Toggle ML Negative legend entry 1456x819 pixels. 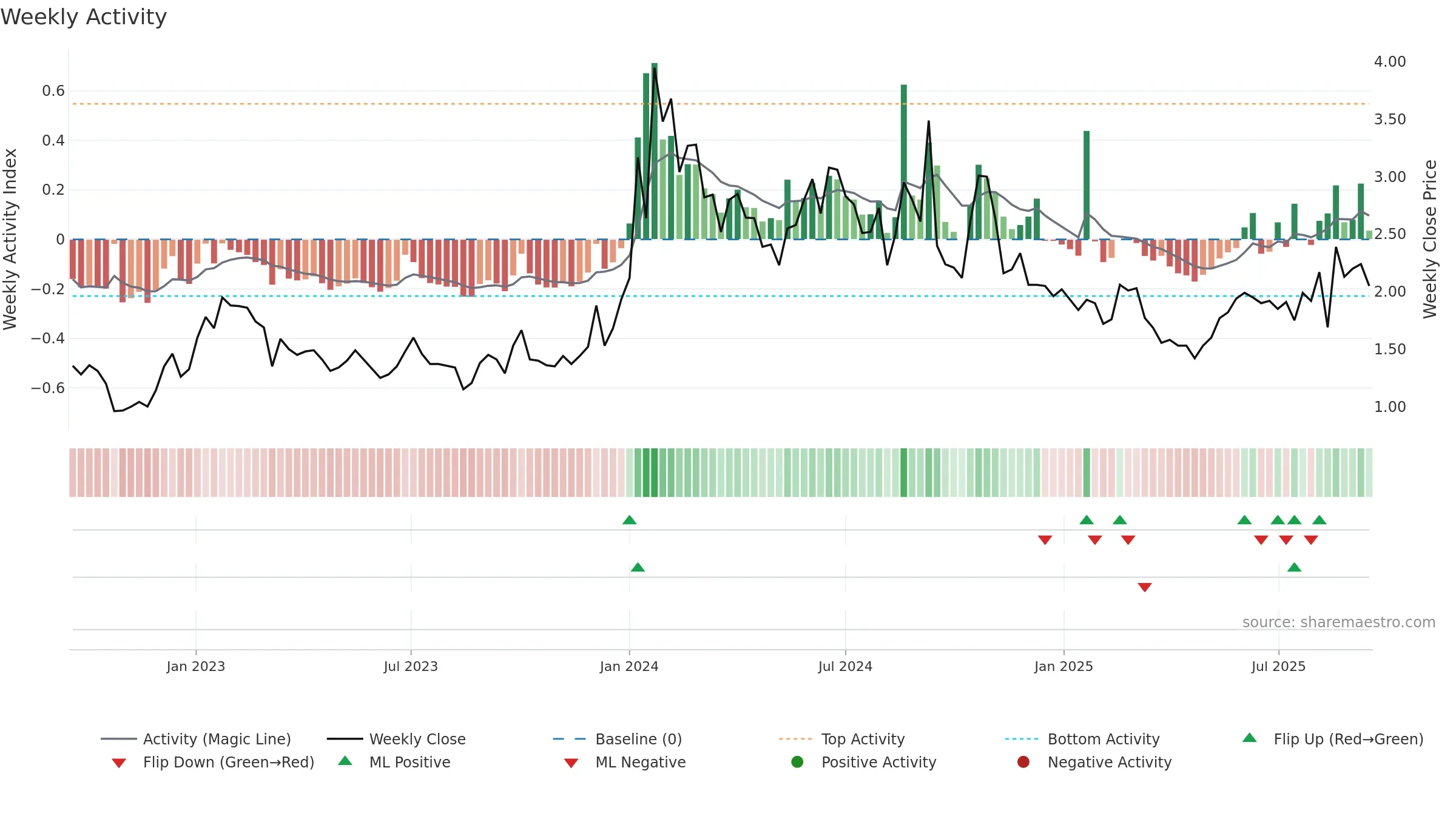point(625,762)
